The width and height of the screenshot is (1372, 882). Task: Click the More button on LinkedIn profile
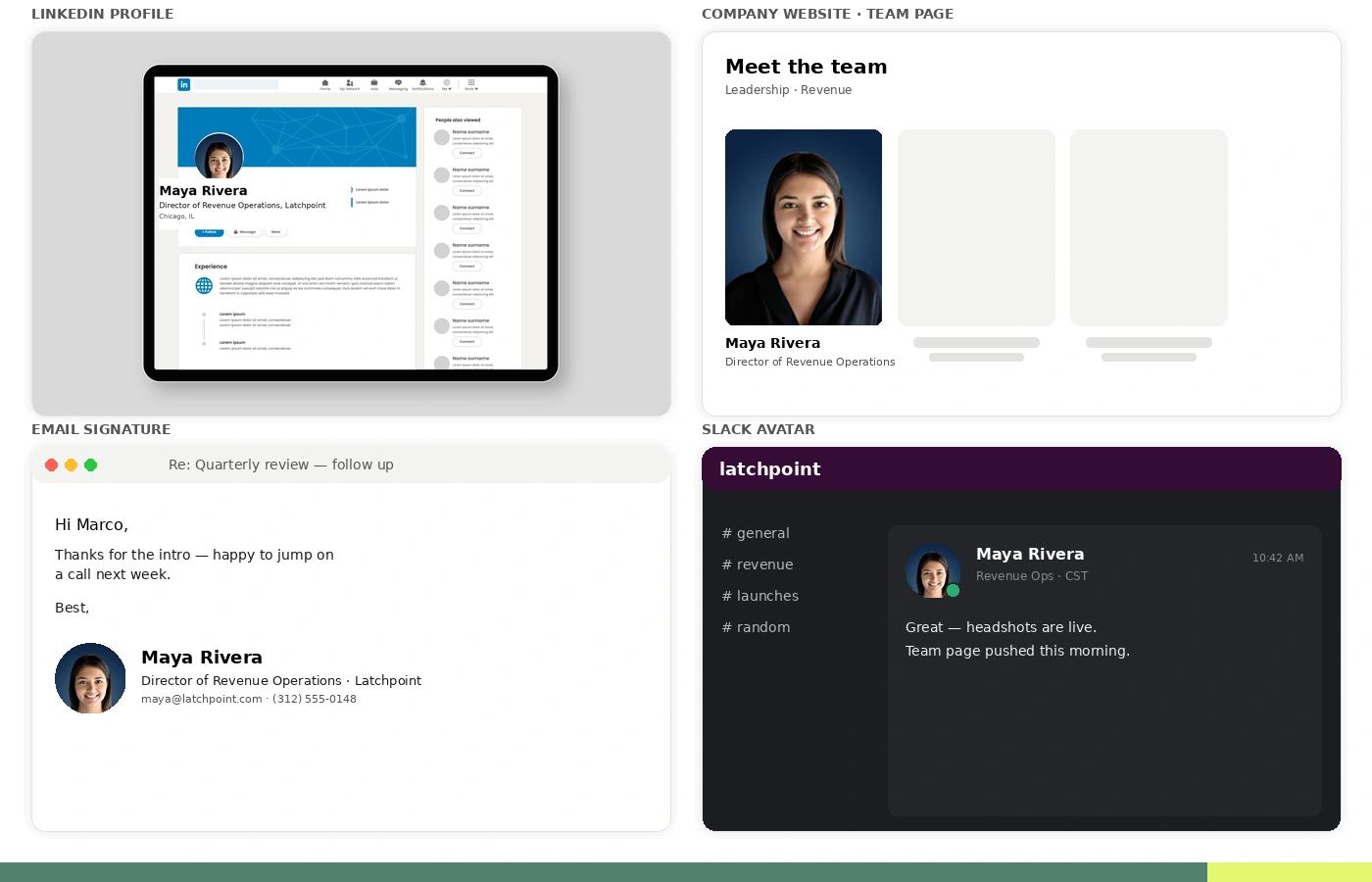(275, 232)
